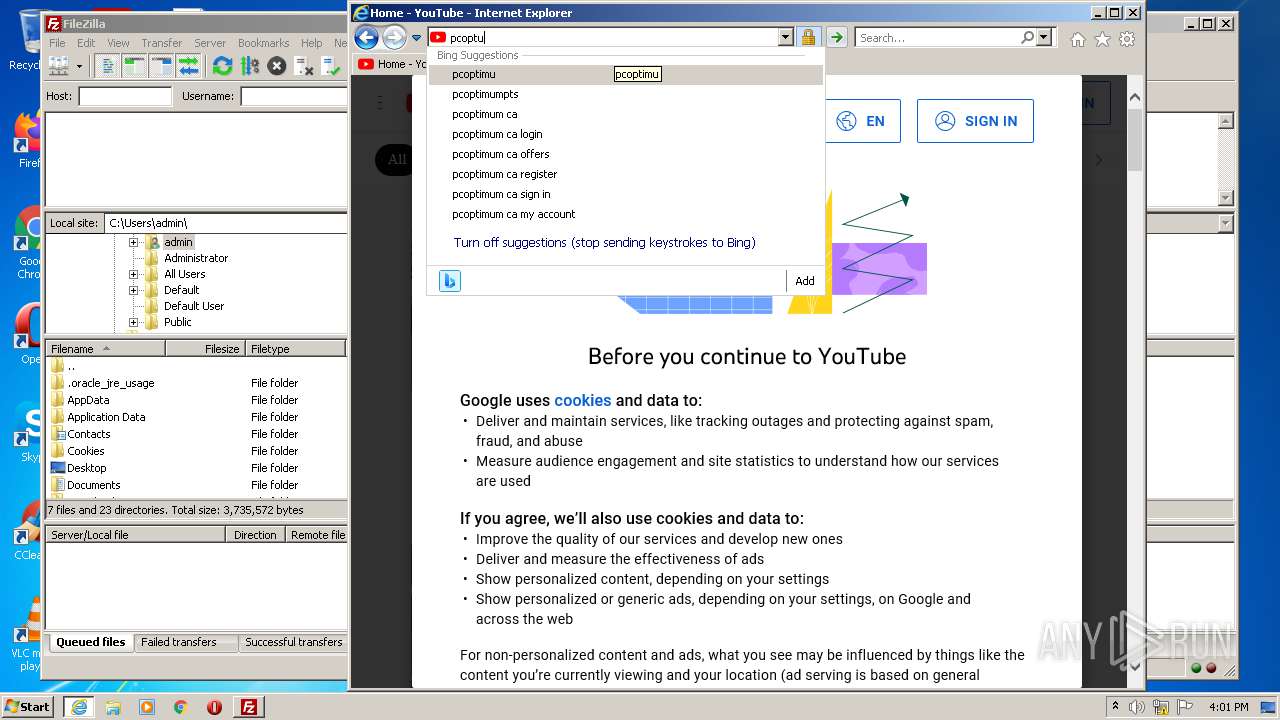1280x720 pixels.
Task: Click Internet Explorer Forward button
Action: 395,38
